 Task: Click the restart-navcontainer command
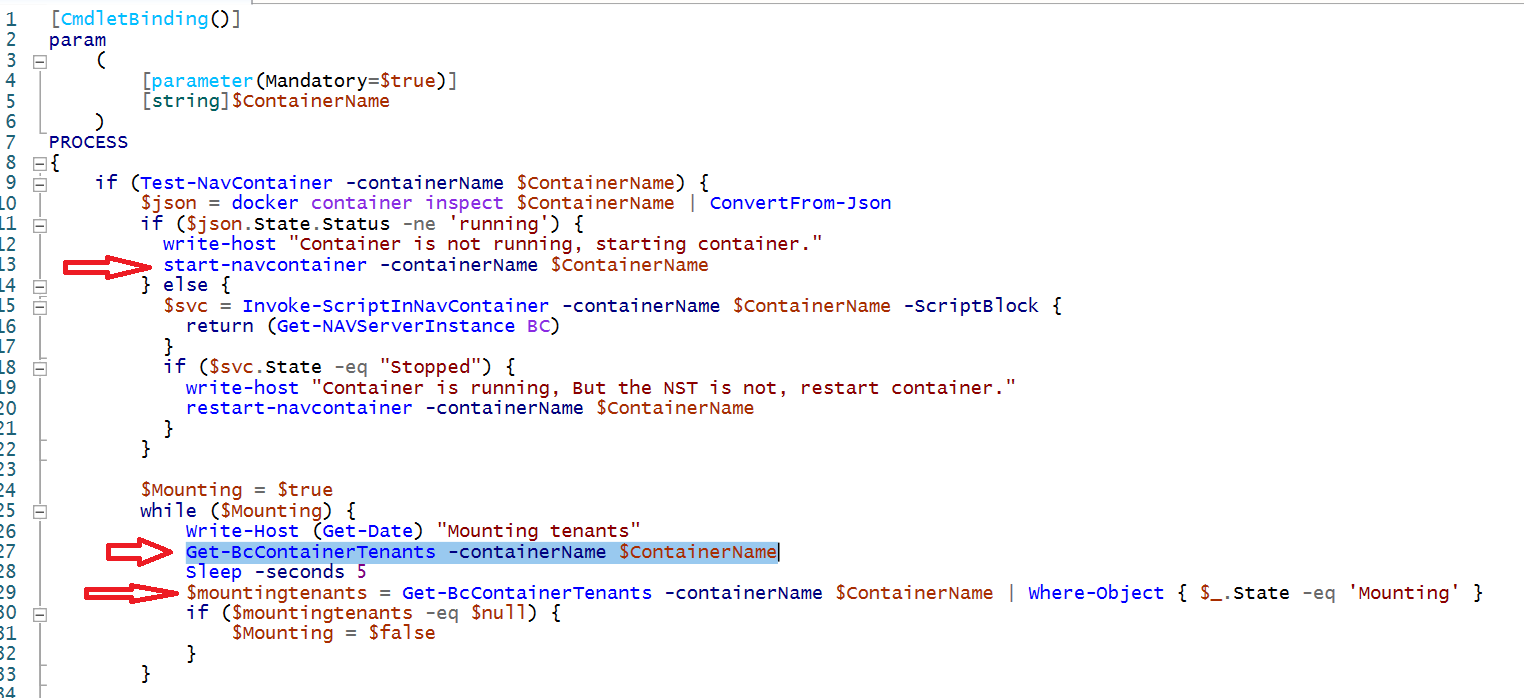299,408
